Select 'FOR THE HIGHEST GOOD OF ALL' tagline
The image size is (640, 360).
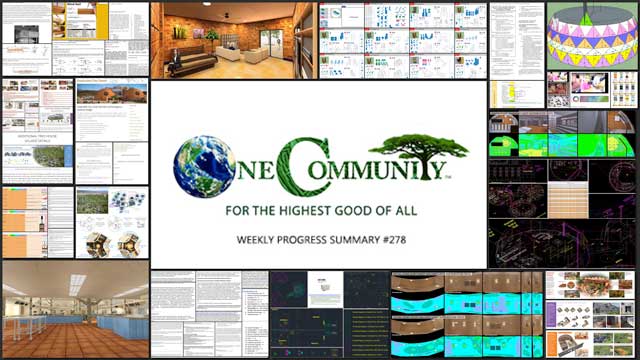click(x=321, y=211)
